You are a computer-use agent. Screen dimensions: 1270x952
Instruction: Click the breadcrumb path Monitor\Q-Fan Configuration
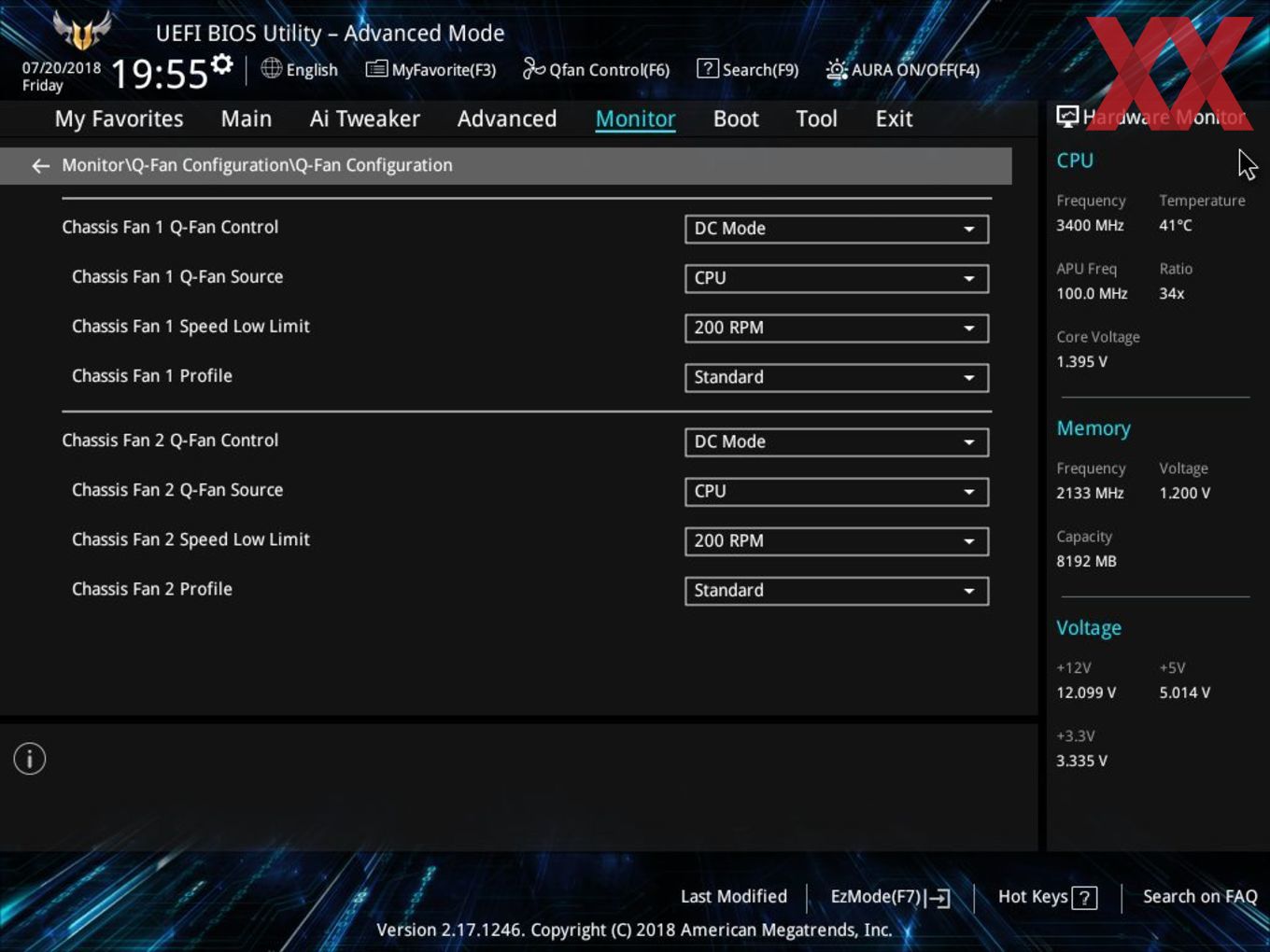(257, 165)
